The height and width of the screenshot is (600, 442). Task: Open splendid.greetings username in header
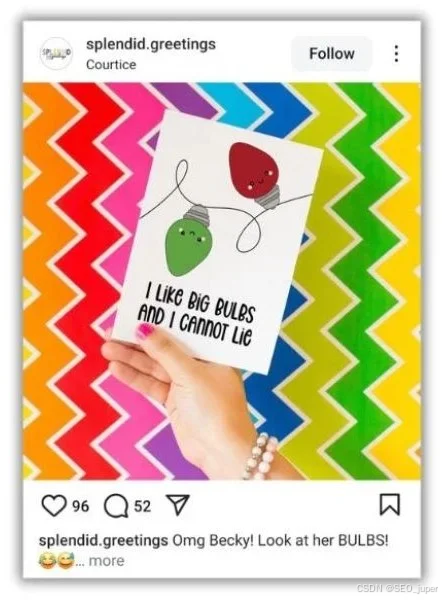coord(151,44)
